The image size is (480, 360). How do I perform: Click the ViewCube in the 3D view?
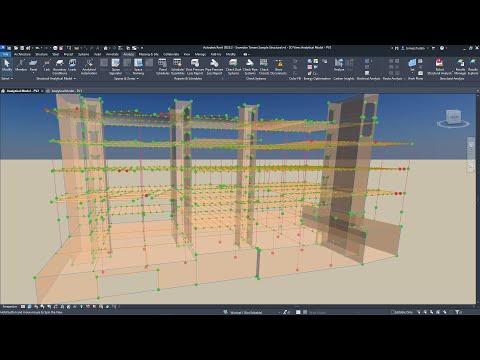[x=454, y=118]
